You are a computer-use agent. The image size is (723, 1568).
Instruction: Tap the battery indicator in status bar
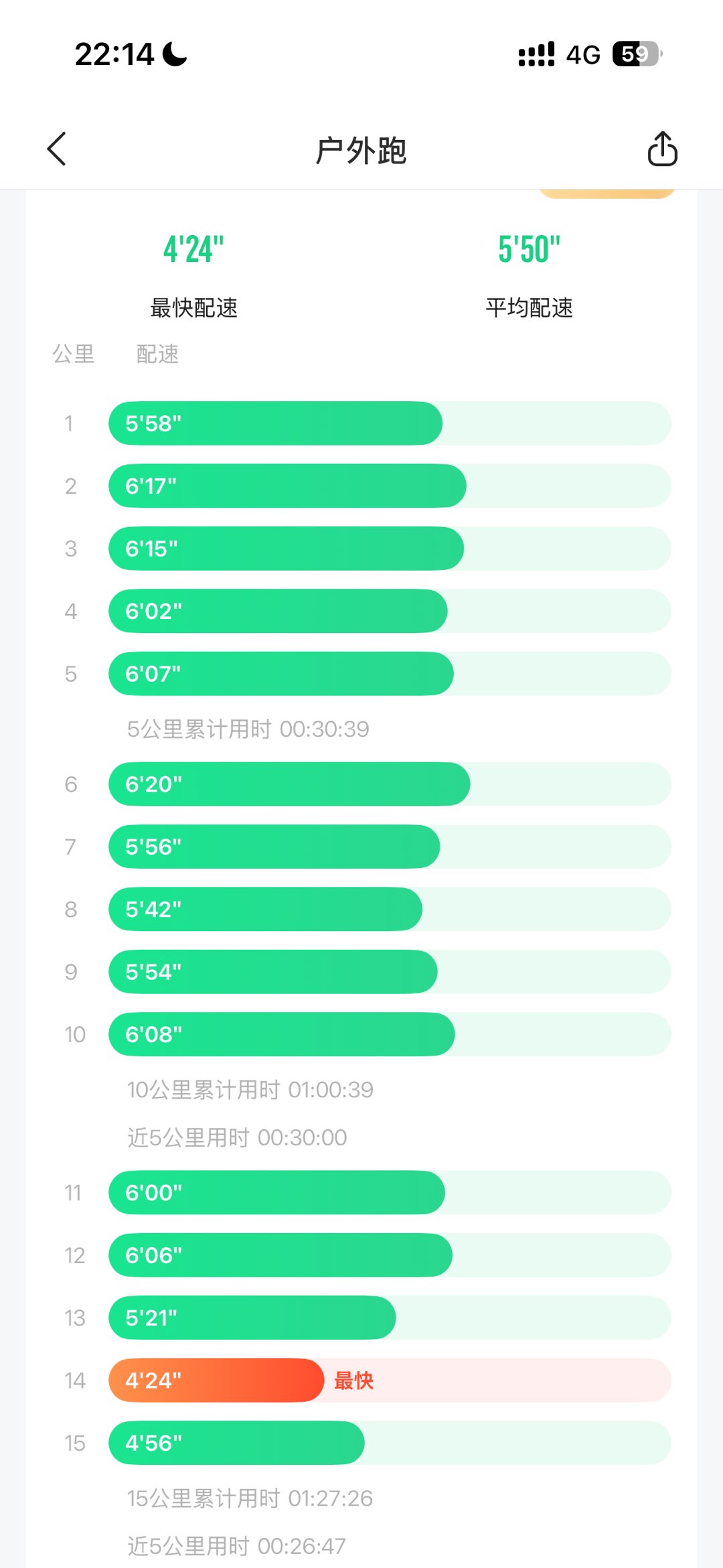636,54
